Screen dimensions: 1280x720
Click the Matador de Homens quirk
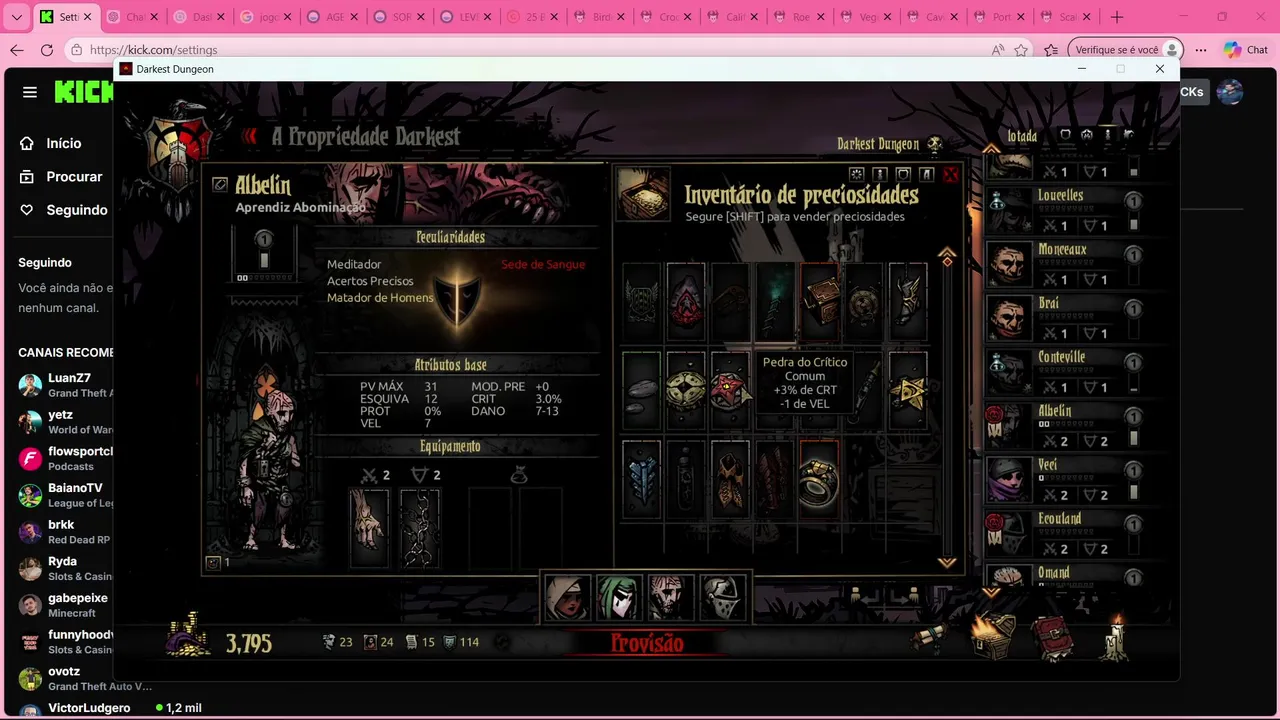380,298
